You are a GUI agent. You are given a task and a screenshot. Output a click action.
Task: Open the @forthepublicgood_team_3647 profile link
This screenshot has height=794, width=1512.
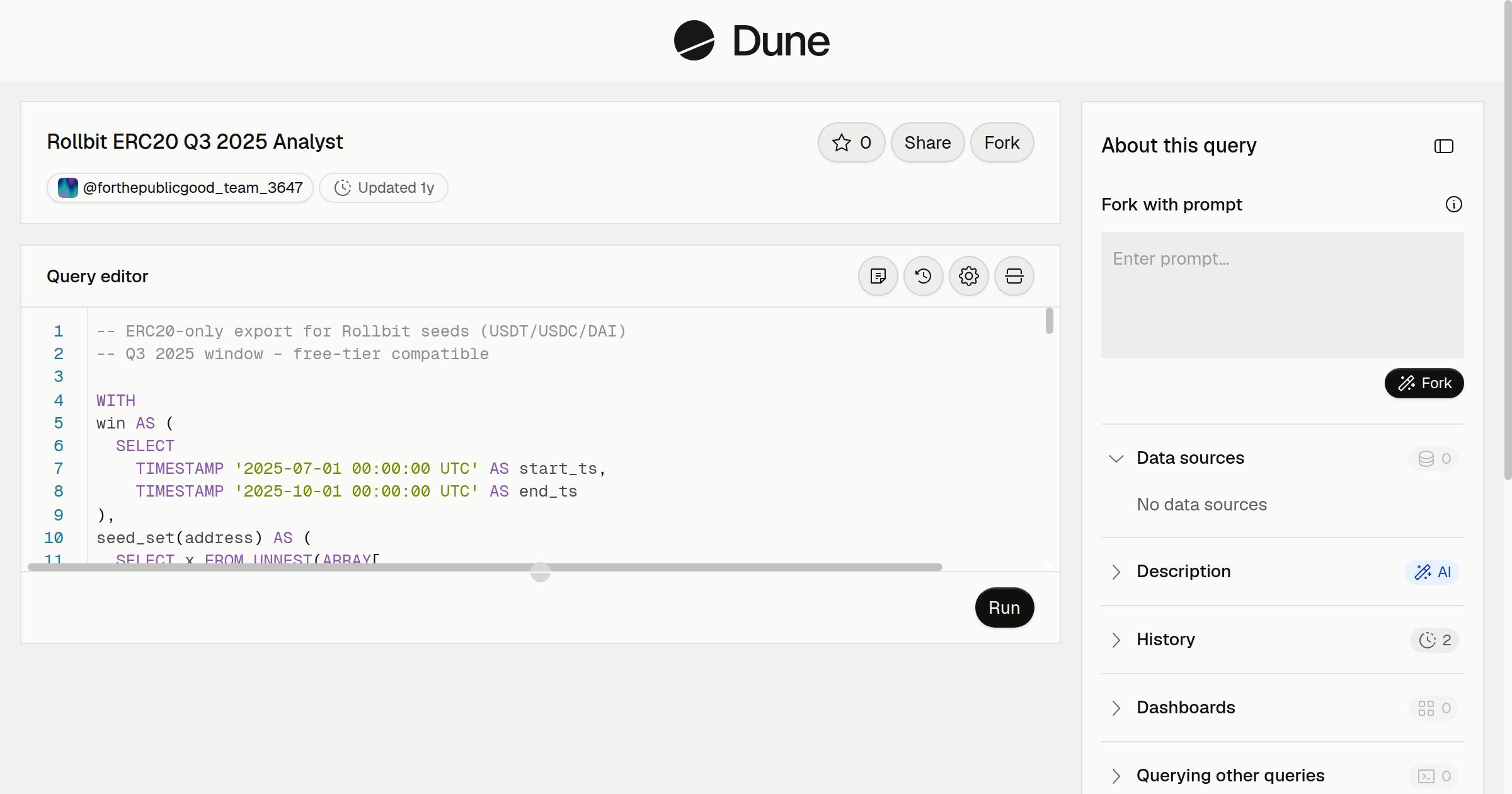[193, 188]
